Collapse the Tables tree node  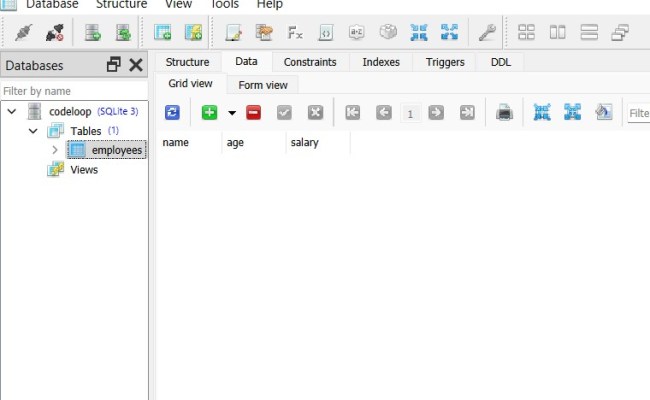tap(33, 131)
